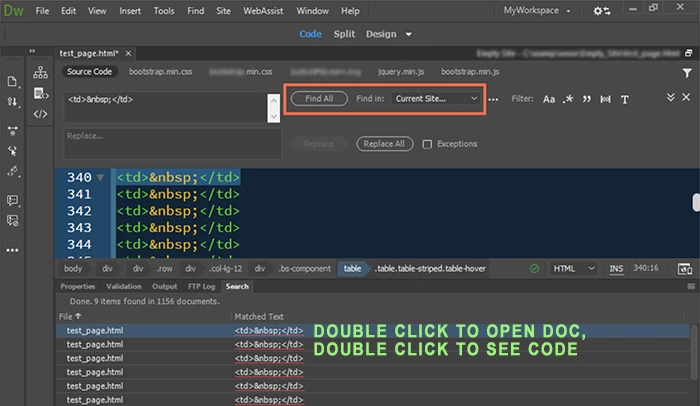This screenshot has width=700, height=406.
Task: Switch to Split view
Action: 344,34
